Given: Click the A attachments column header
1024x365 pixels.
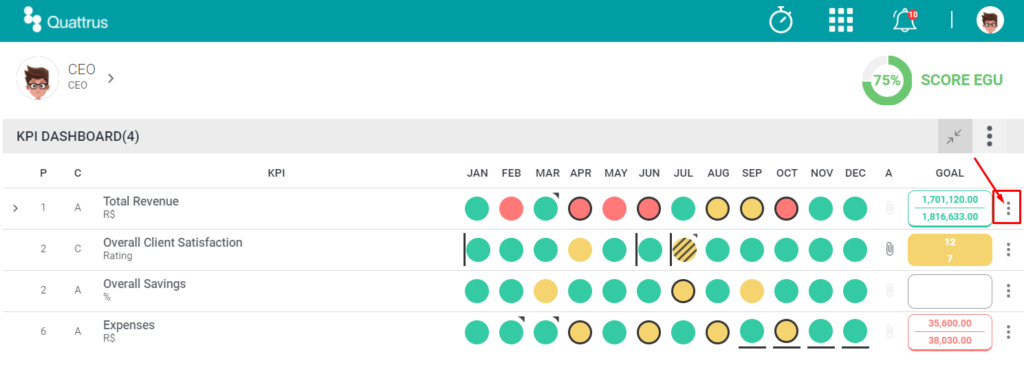Looking at the screenshot, I should 889,173.
